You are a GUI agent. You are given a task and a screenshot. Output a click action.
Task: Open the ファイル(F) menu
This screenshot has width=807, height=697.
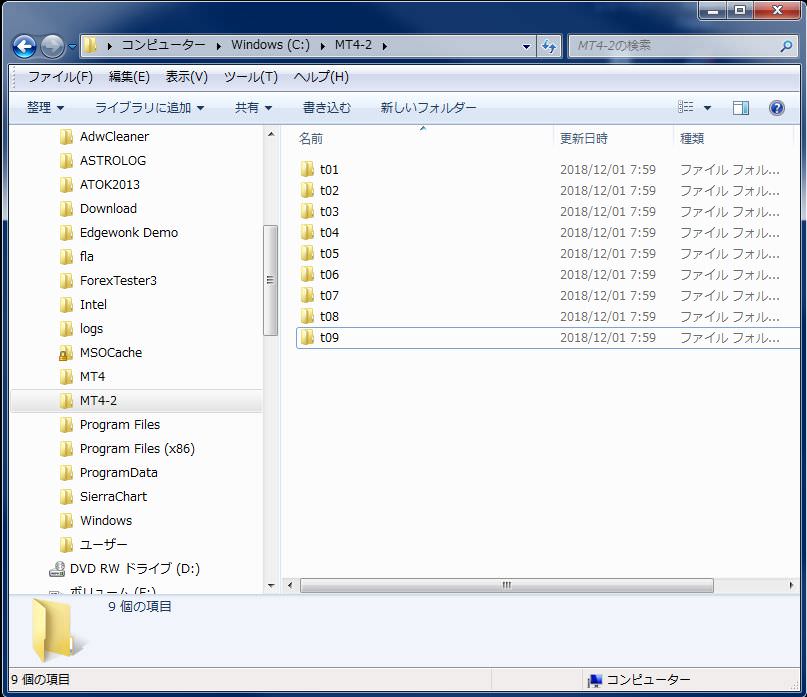tap(60, 77)
